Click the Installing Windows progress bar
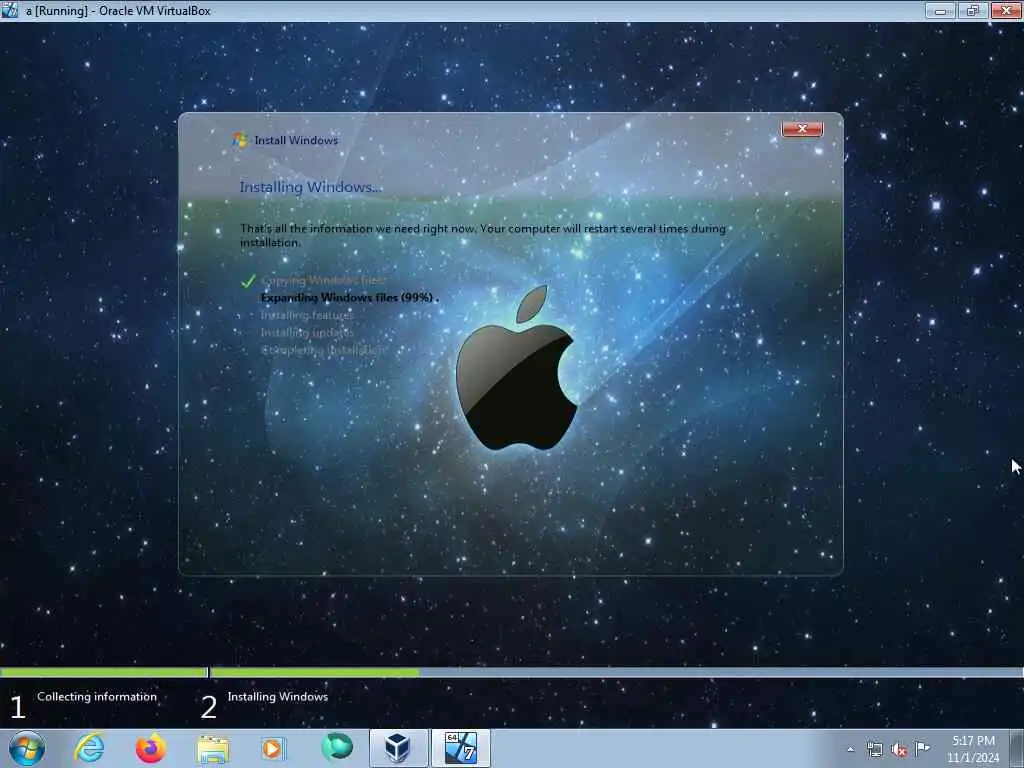The width and height of the screenshot is (1024, 768). (x=616, y=672)
